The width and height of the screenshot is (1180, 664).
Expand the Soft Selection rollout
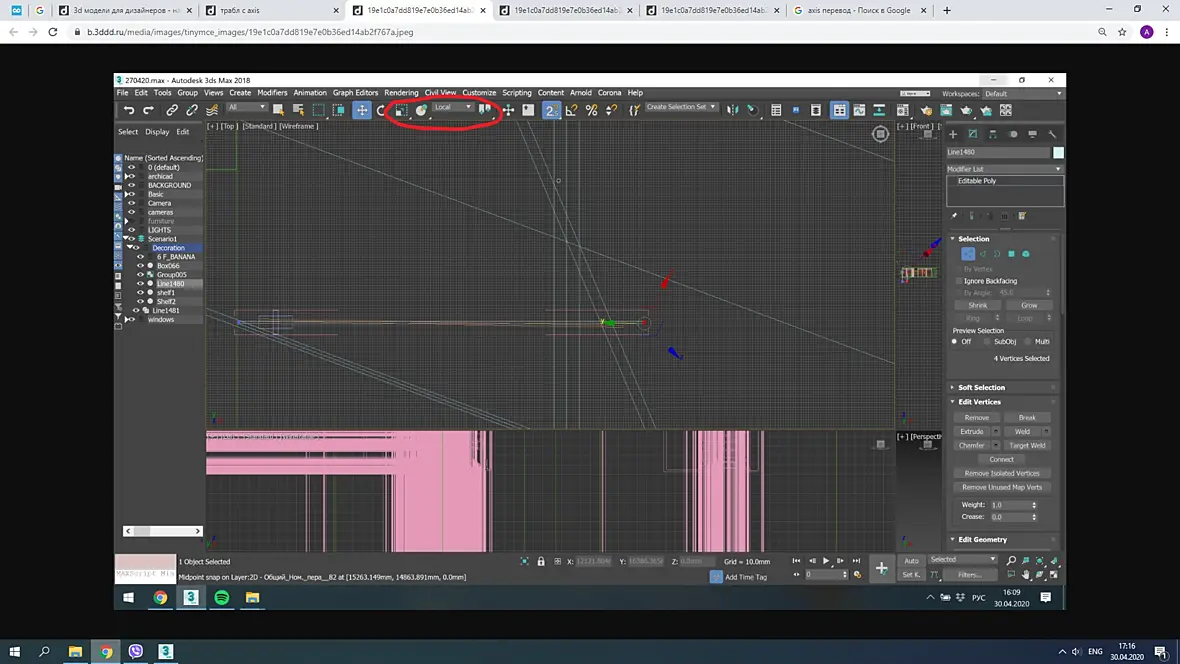pyautogui.click(x=981, y=388)
